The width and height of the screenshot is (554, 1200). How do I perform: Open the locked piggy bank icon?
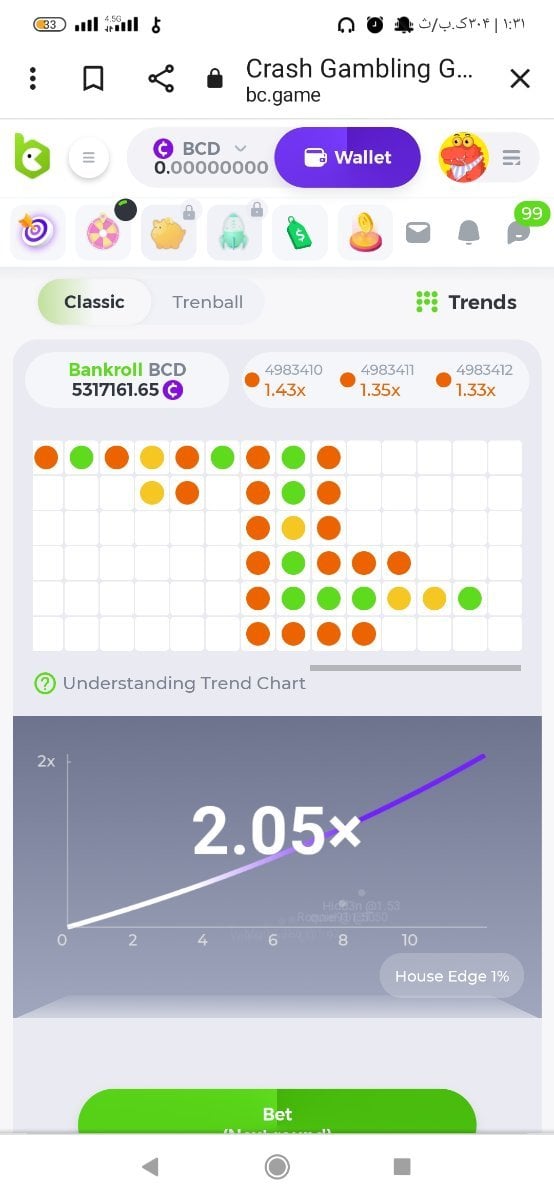pyautogui.click(x=168, y=233)
